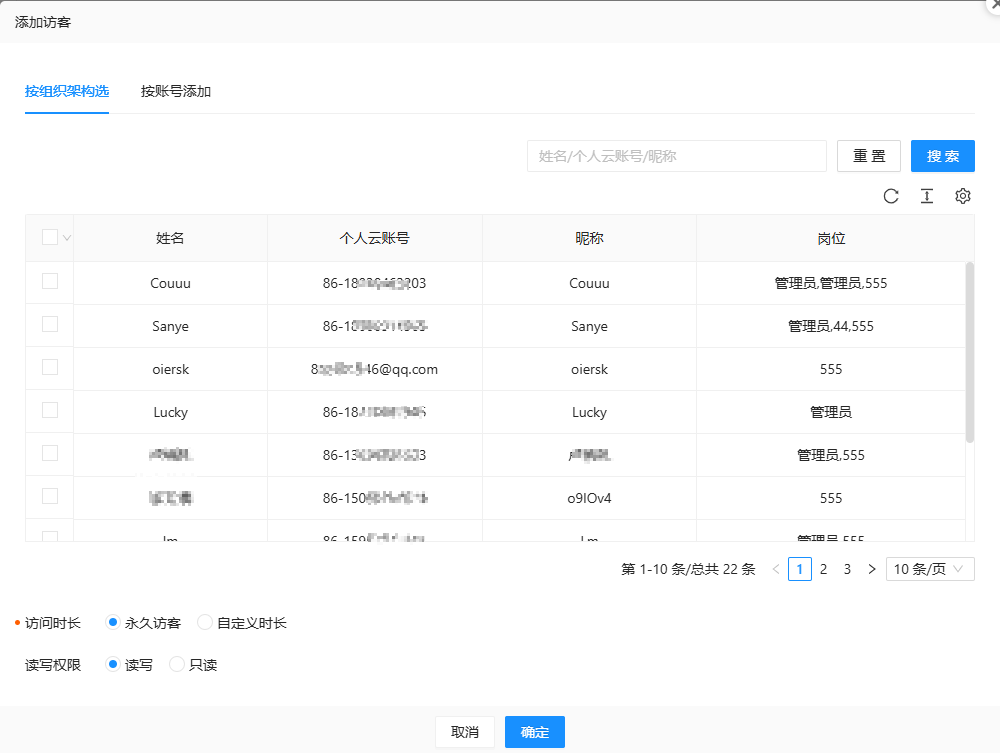The height and width of the screenshot is (753, 1000).
Task: Click the previous page arrow
Action: tap(776, 569)
